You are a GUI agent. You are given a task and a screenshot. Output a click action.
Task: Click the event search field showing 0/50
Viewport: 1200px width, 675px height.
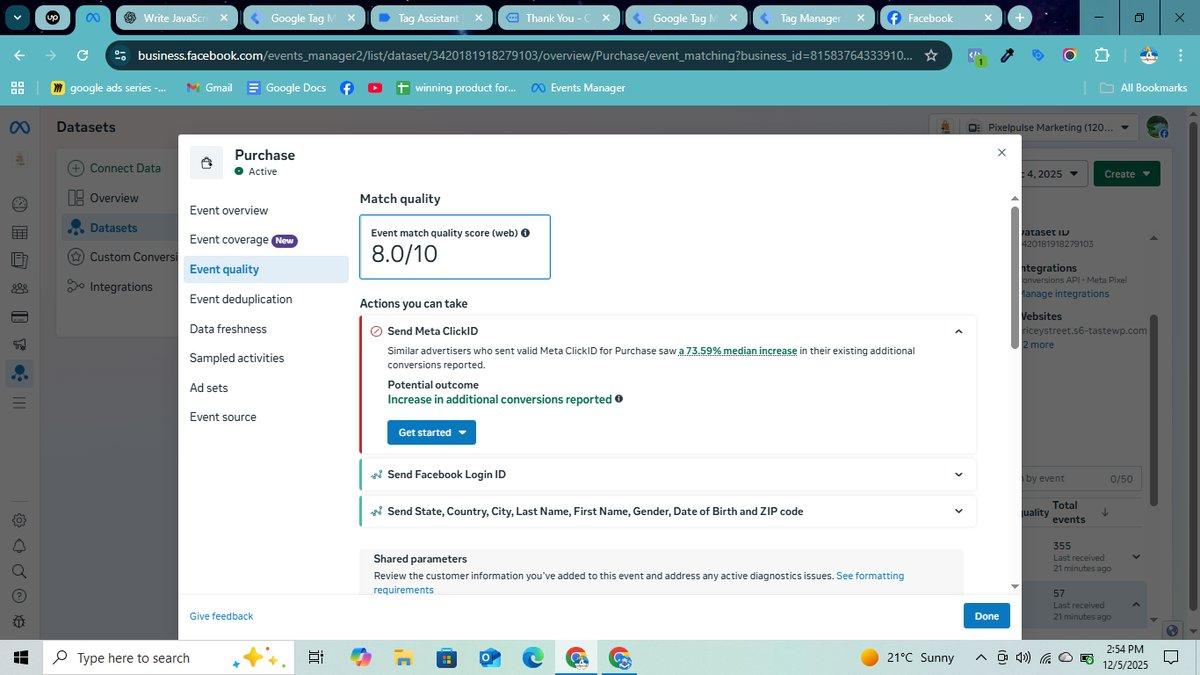[1079, 479]
